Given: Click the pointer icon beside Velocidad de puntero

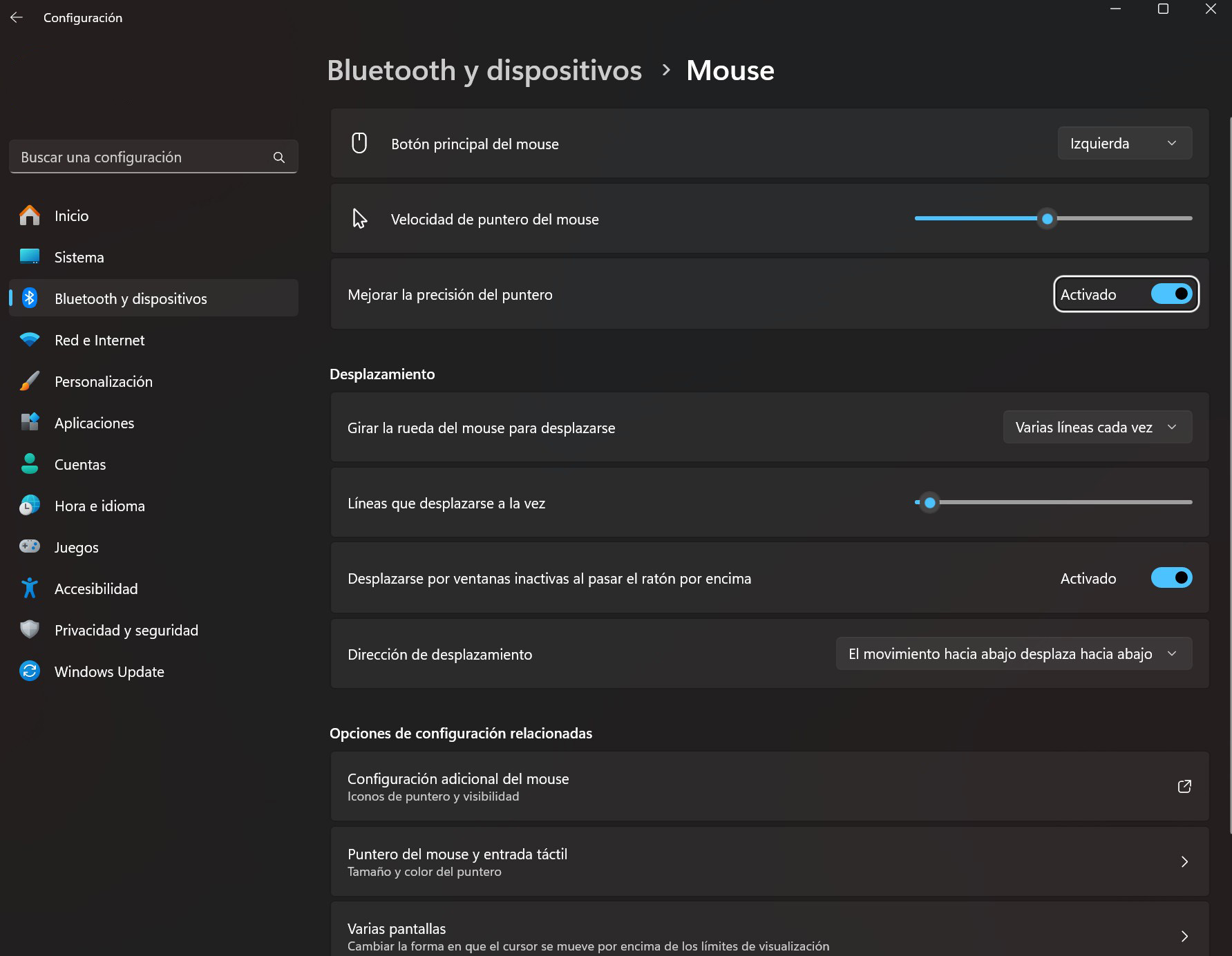Looking at the screenshot, I should click(x=359, y=218).
